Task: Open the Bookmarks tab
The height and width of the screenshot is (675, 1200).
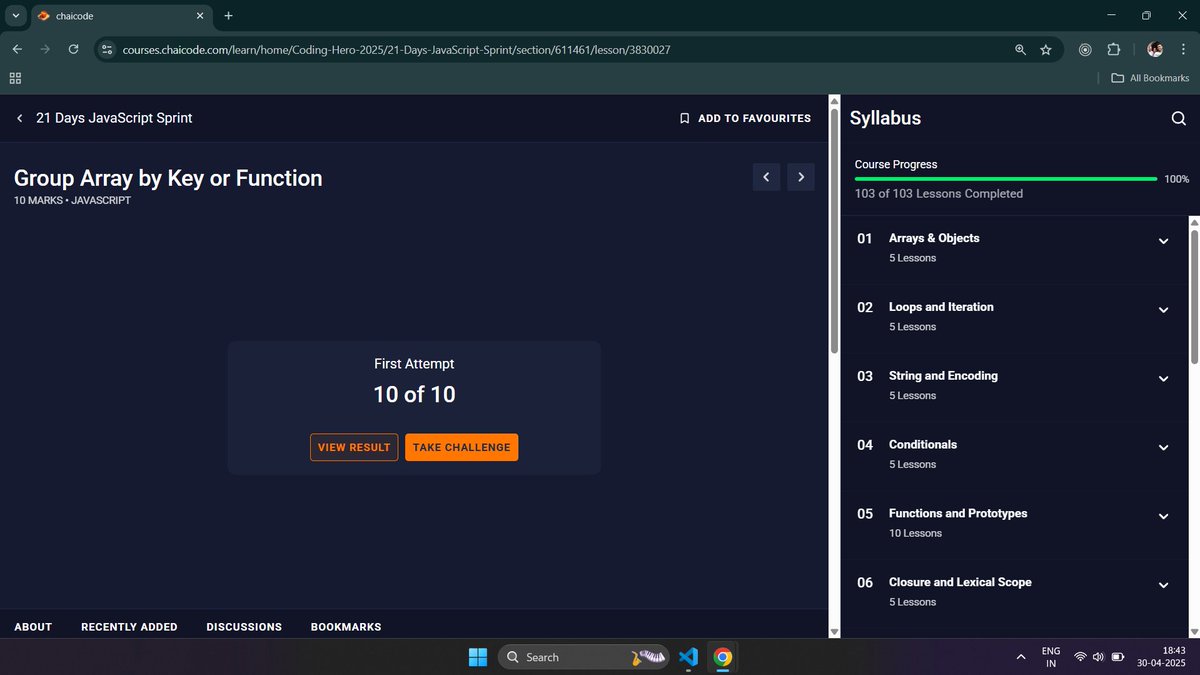Action: [x=346, y=627]
